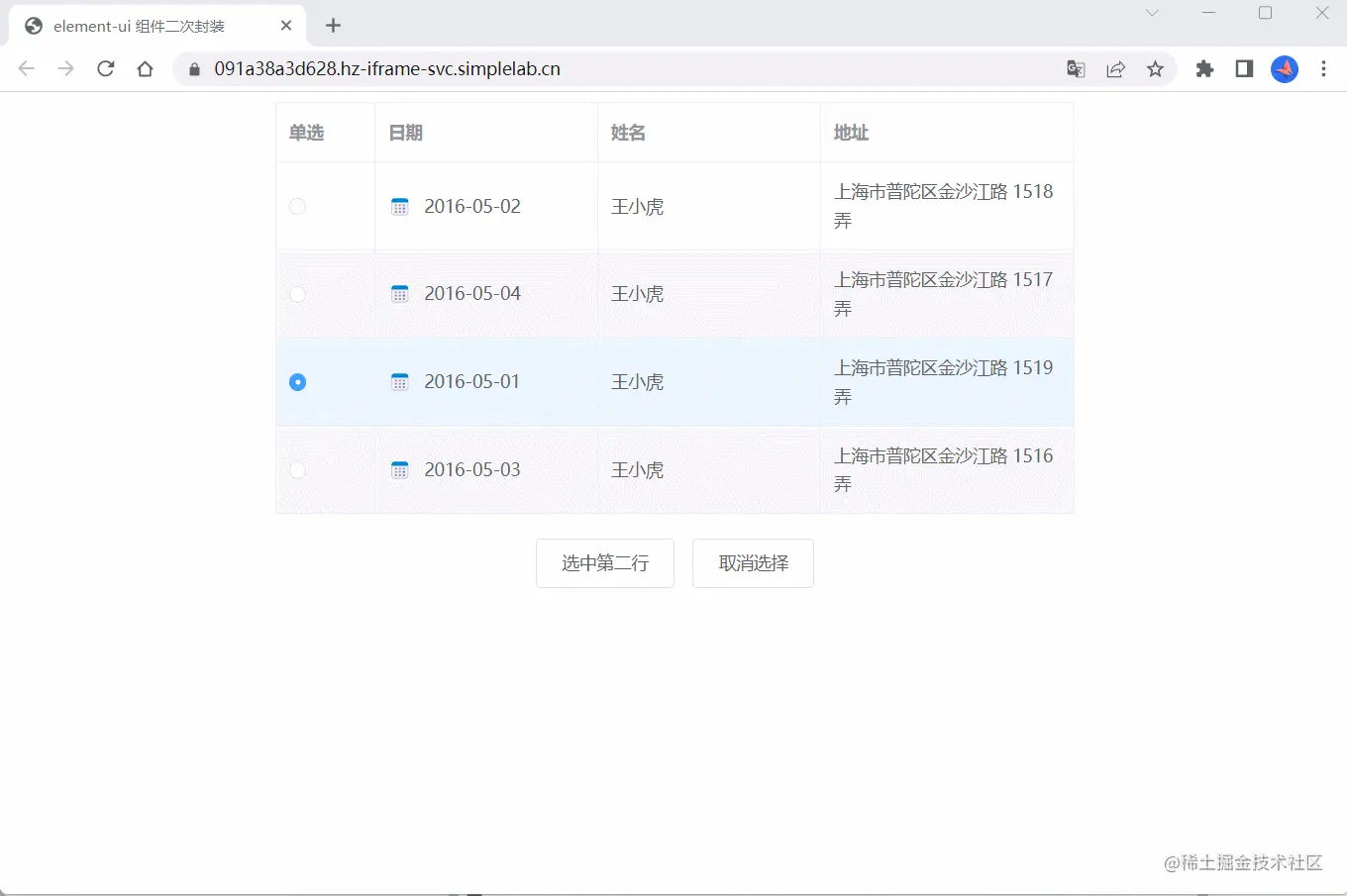
Task: Select the radio button for 2016-05-03 row
Action: [x=297, y=469]
